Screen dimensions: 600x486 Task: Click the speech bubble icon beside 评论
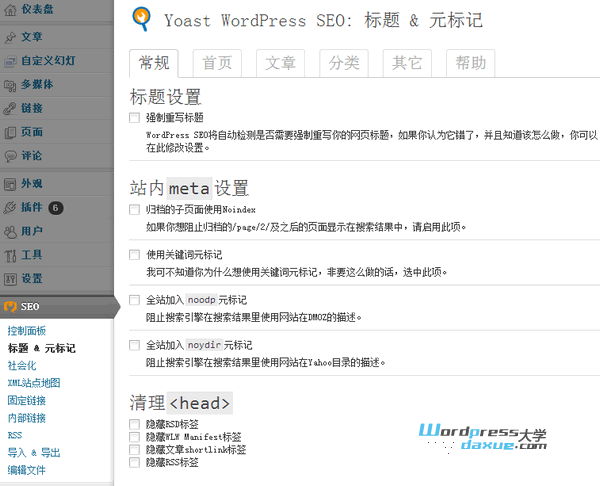pos(10,156)
